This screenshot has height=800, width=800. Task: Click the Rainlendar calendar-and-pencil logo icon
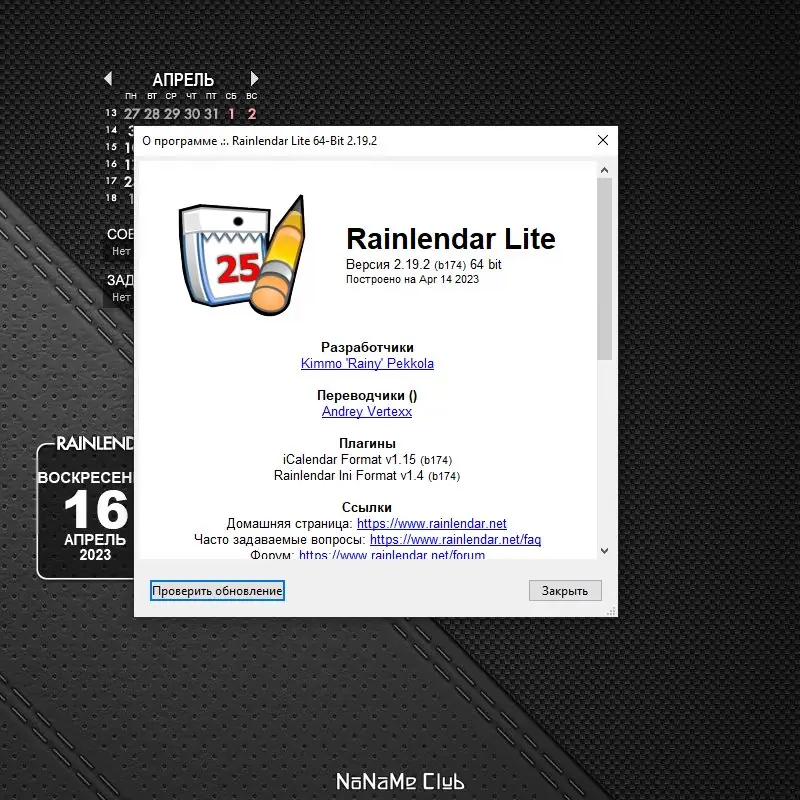point(242,255)
